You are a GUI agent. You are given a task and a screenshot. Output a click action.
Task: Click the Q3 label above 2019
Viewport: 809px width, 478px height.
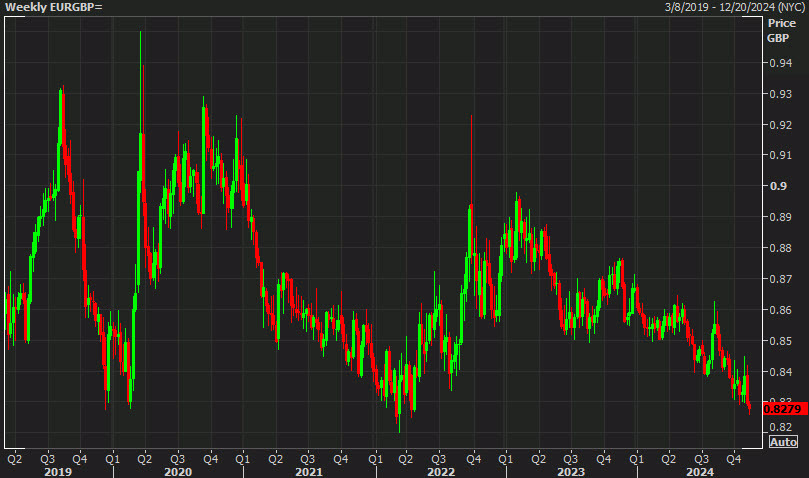[x=47, y=459]
